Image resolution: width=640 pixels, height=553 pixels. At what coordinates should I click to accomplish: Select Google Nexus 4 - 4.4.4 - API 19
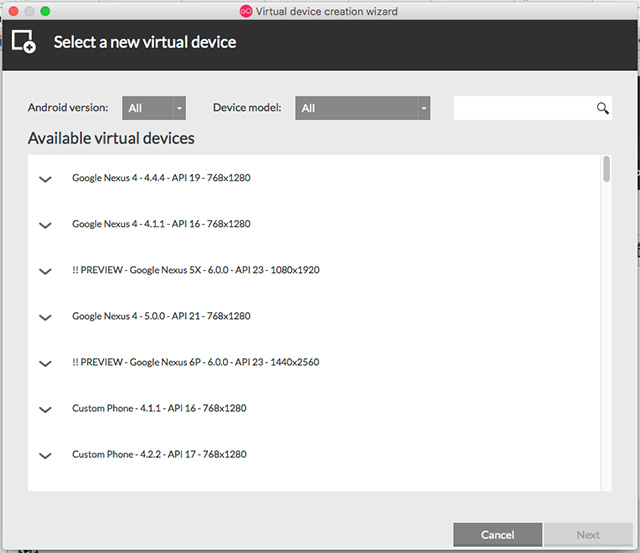click(x=161, y=178)
